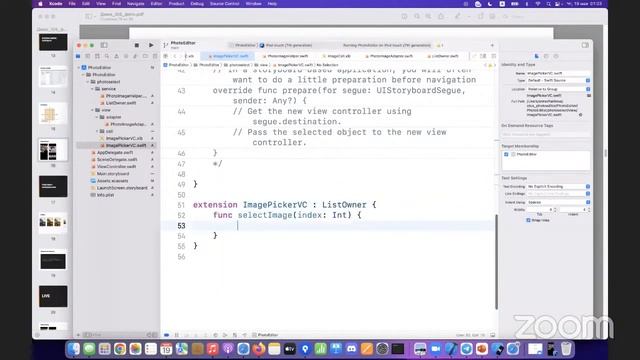The image size is (640, 360).
Task: Click the file Name field in inspector
Action: 558,73
